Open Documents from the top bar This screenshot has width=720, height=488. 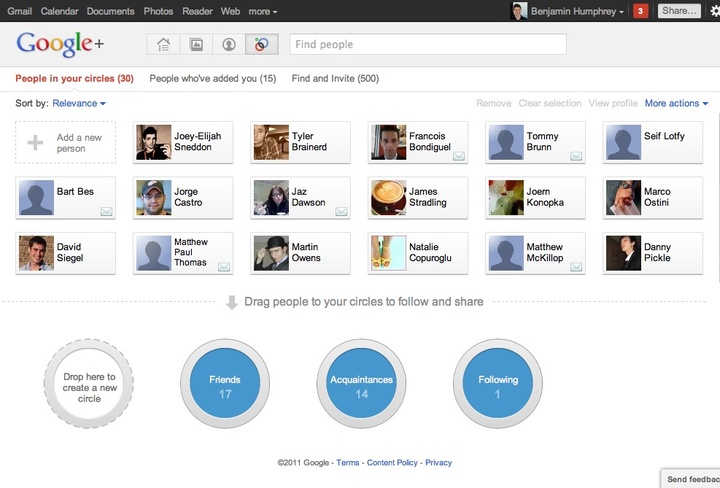(x=111, y=11)
